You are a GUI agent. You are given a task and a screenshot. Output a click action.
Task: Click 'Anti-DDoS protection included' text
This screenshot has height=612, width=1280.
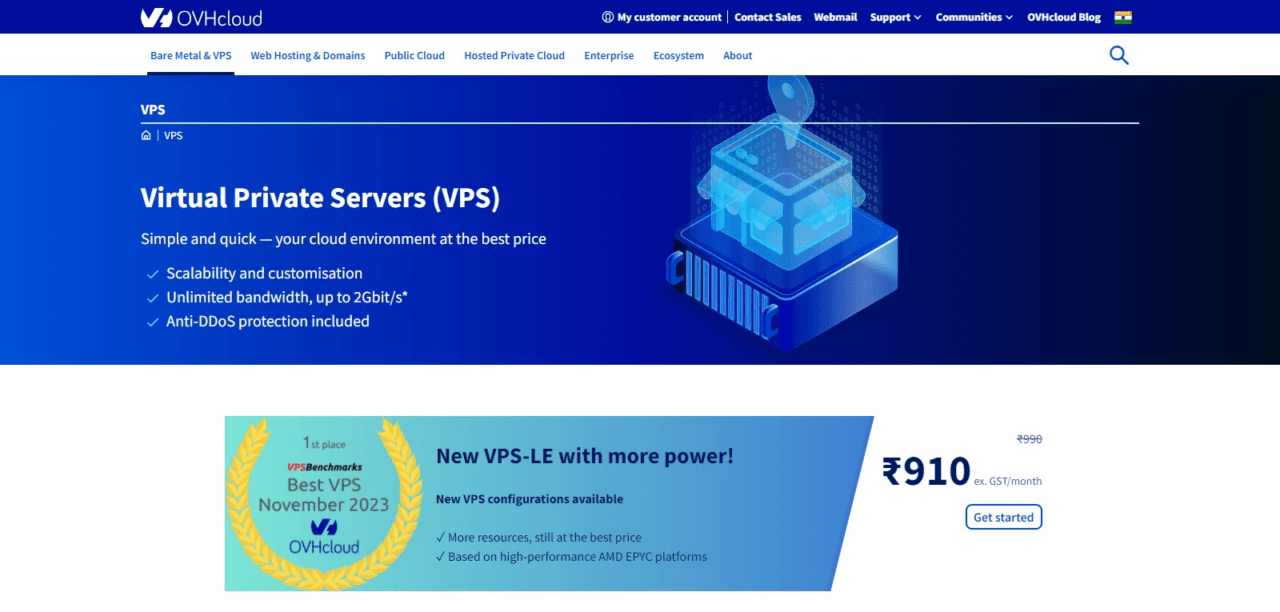click(268, 321)
